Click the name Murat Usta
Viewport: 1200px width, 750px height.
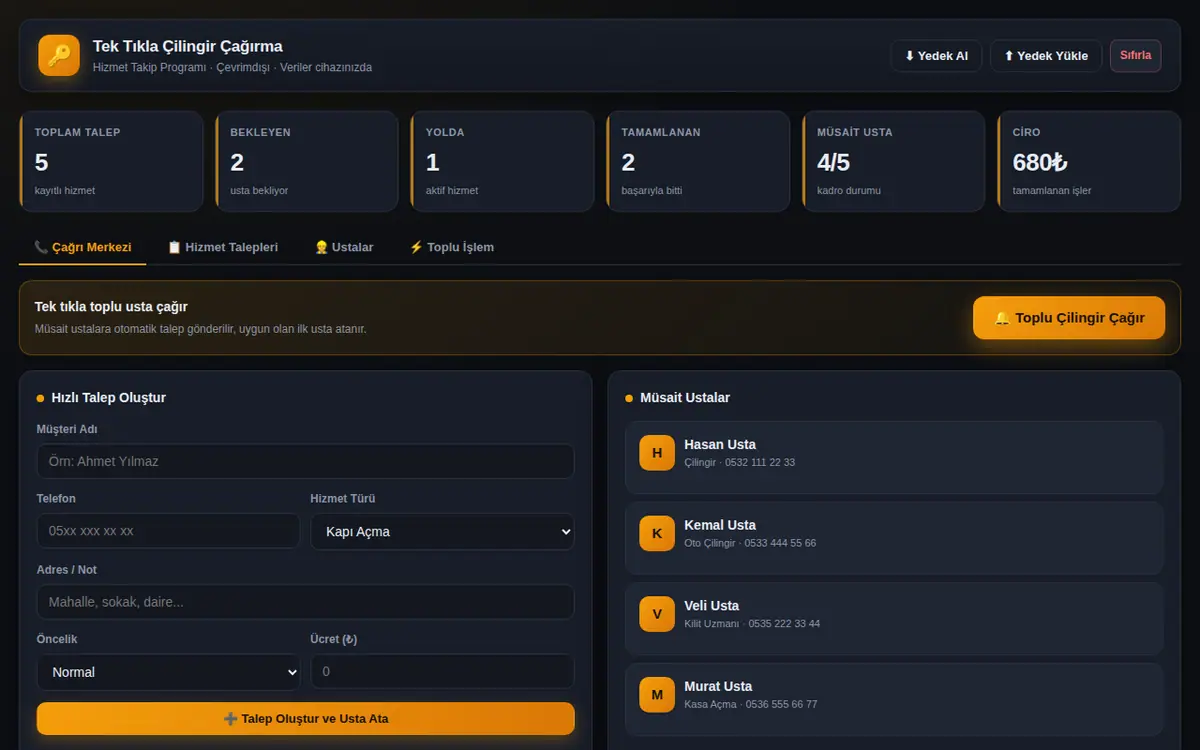(718, 687)
